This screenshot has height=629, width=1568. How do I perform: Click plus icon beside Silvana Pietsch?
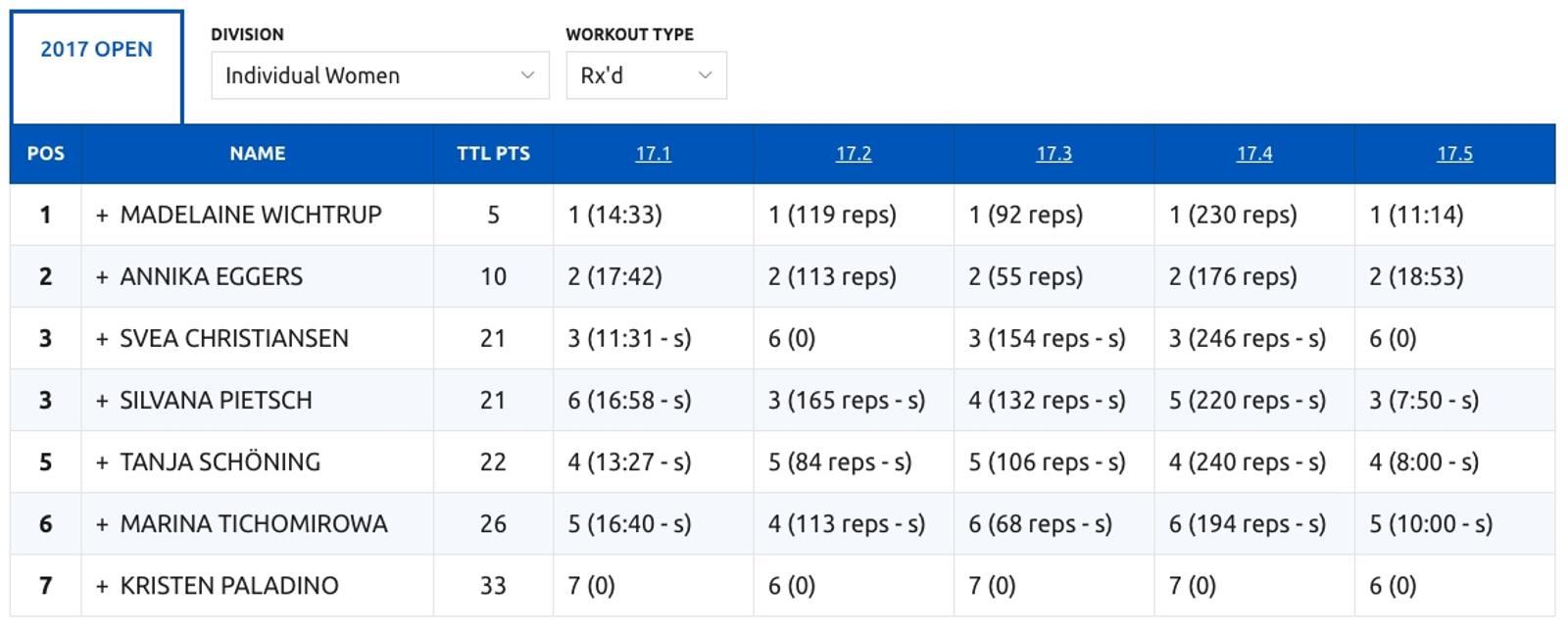(102, 401)
